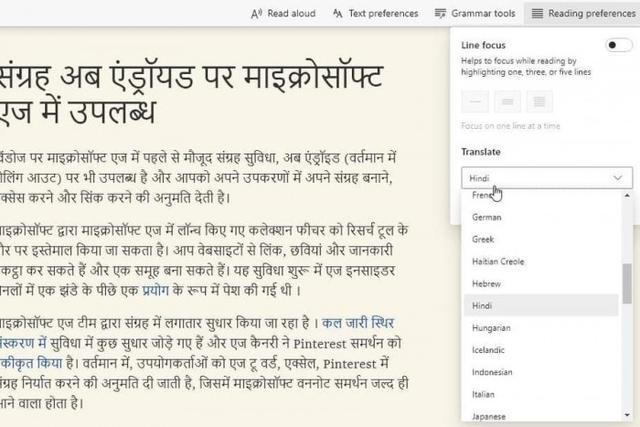Choose Italian from the language list
Screen dimensions: 640x427
(541, 394)
